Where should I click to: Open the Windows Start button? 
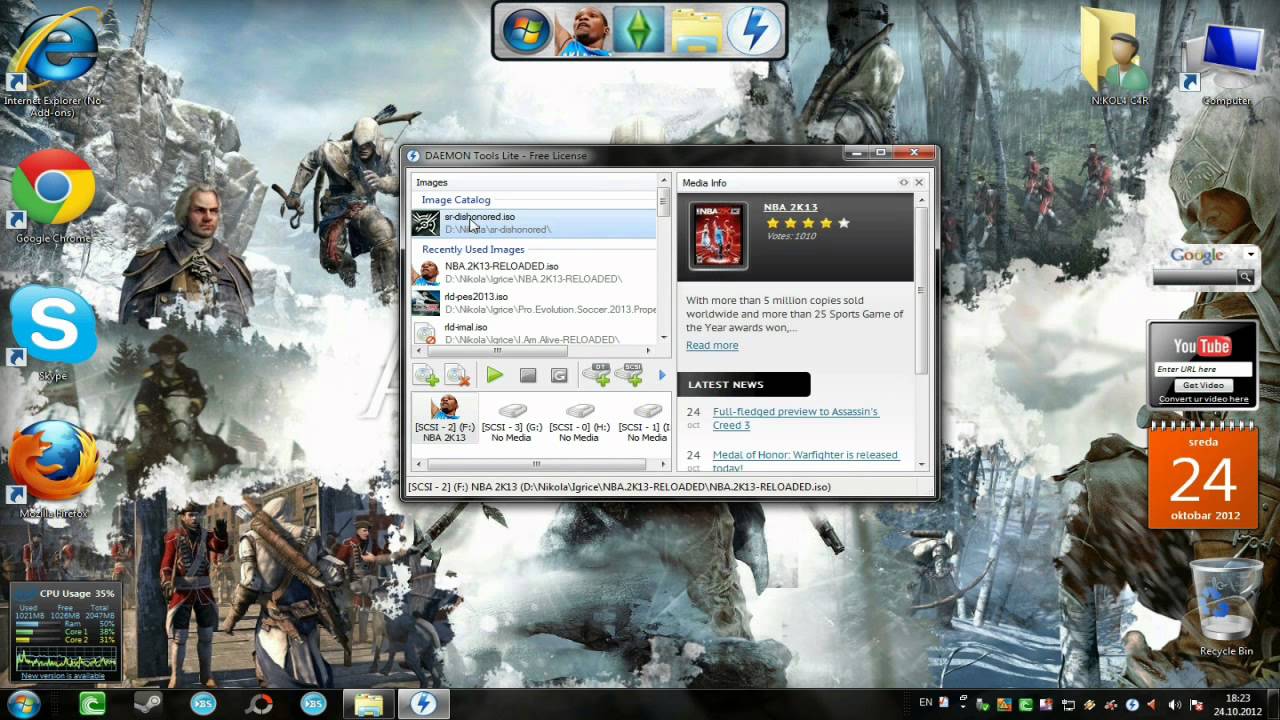click(x=22, y=704)
